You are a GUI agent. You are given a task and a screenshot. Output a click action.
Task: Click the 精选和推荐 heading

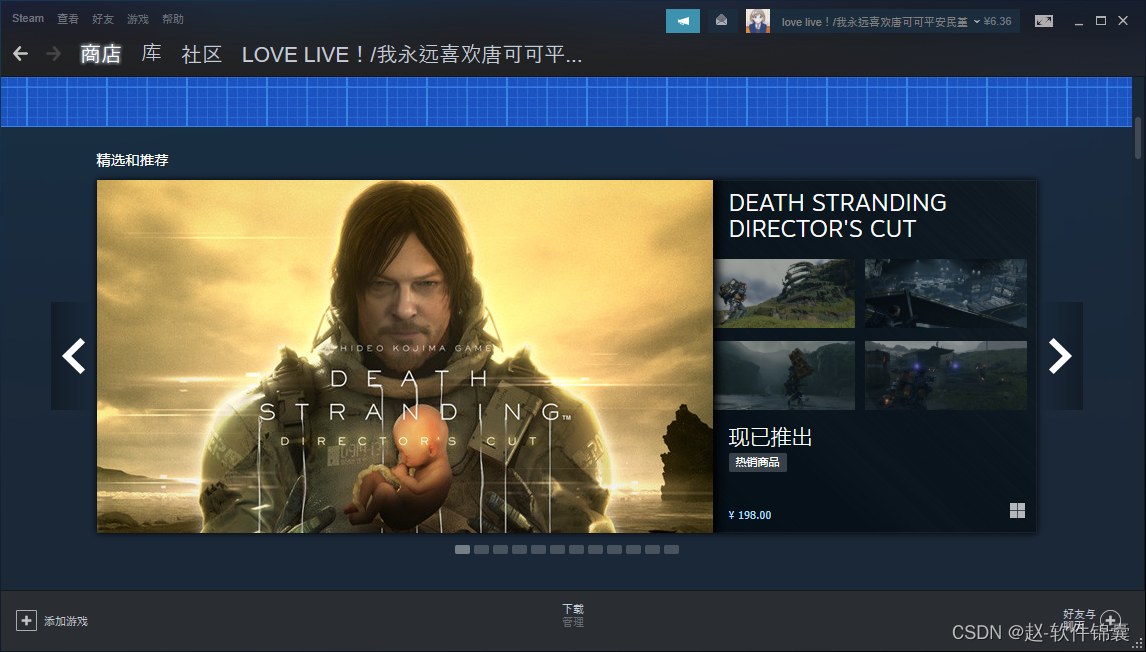pyautogui.click(x=132, y=160)
